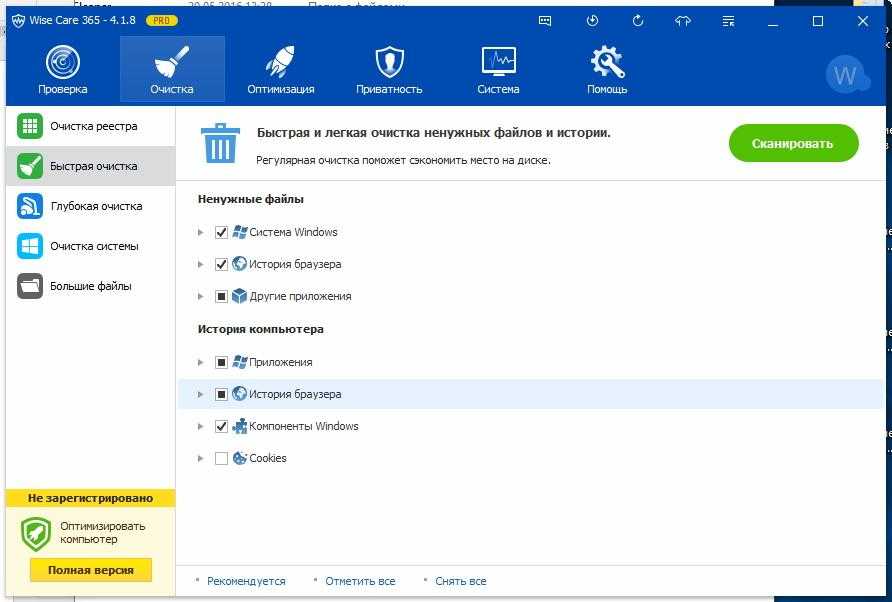The height and width of the screenshot is (602, 892).
Task: Click the Другие приложения cube icon
Action: (x=239, y=296)
